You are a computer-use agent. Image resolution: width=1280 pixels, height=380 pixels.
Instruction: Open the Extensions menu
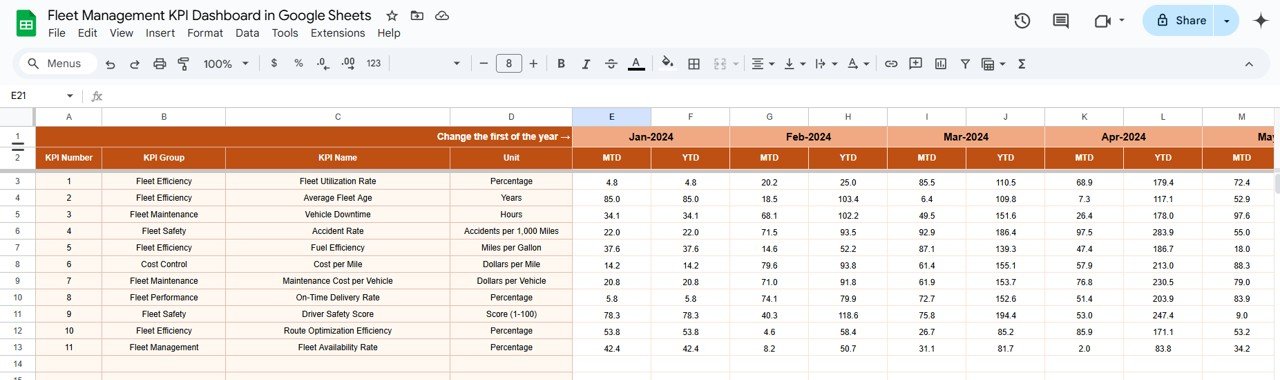tap(338, 33)
